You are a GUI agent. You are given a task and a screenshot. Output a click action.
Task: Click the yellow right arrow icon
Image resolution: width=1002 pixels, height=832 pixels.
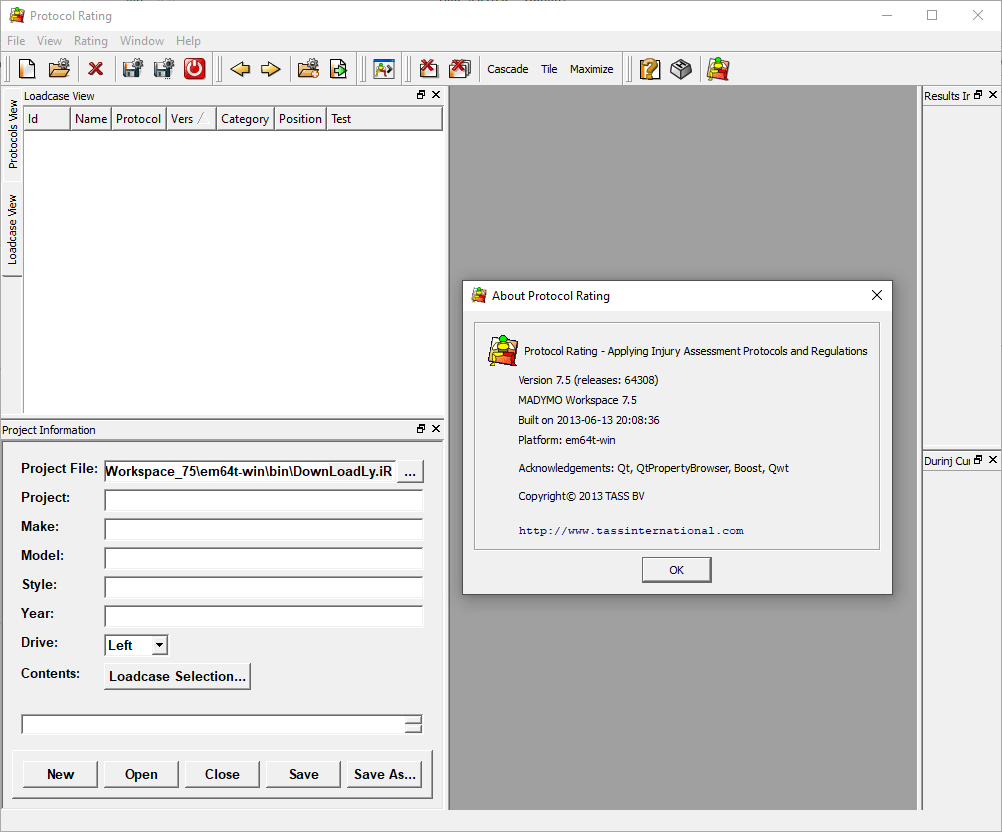tap(270, 69)
